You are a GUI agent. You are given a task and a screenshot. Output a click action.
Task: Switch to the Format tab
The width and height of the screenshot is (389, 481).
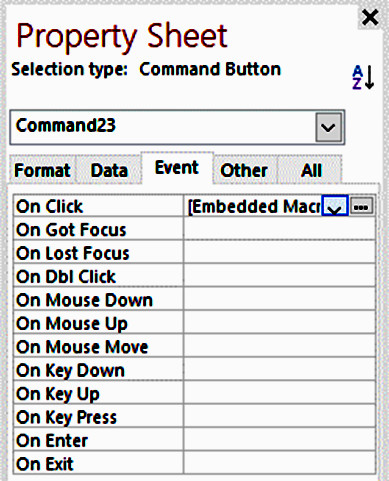[42, 170]
